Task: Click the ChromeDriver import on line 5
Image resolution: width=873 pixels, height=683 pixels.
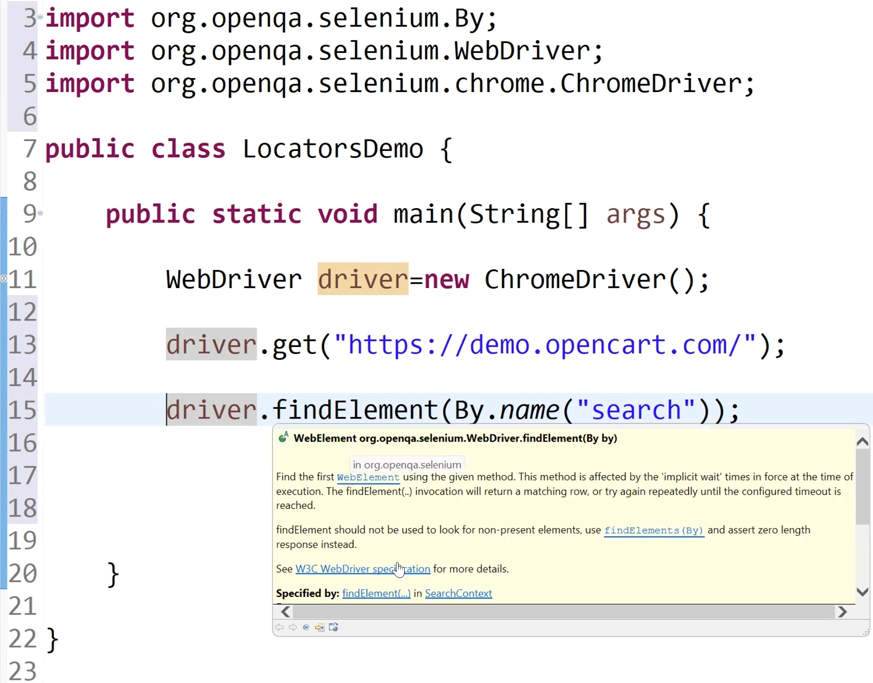Action: pyautogui.click(x=446, y=84)
